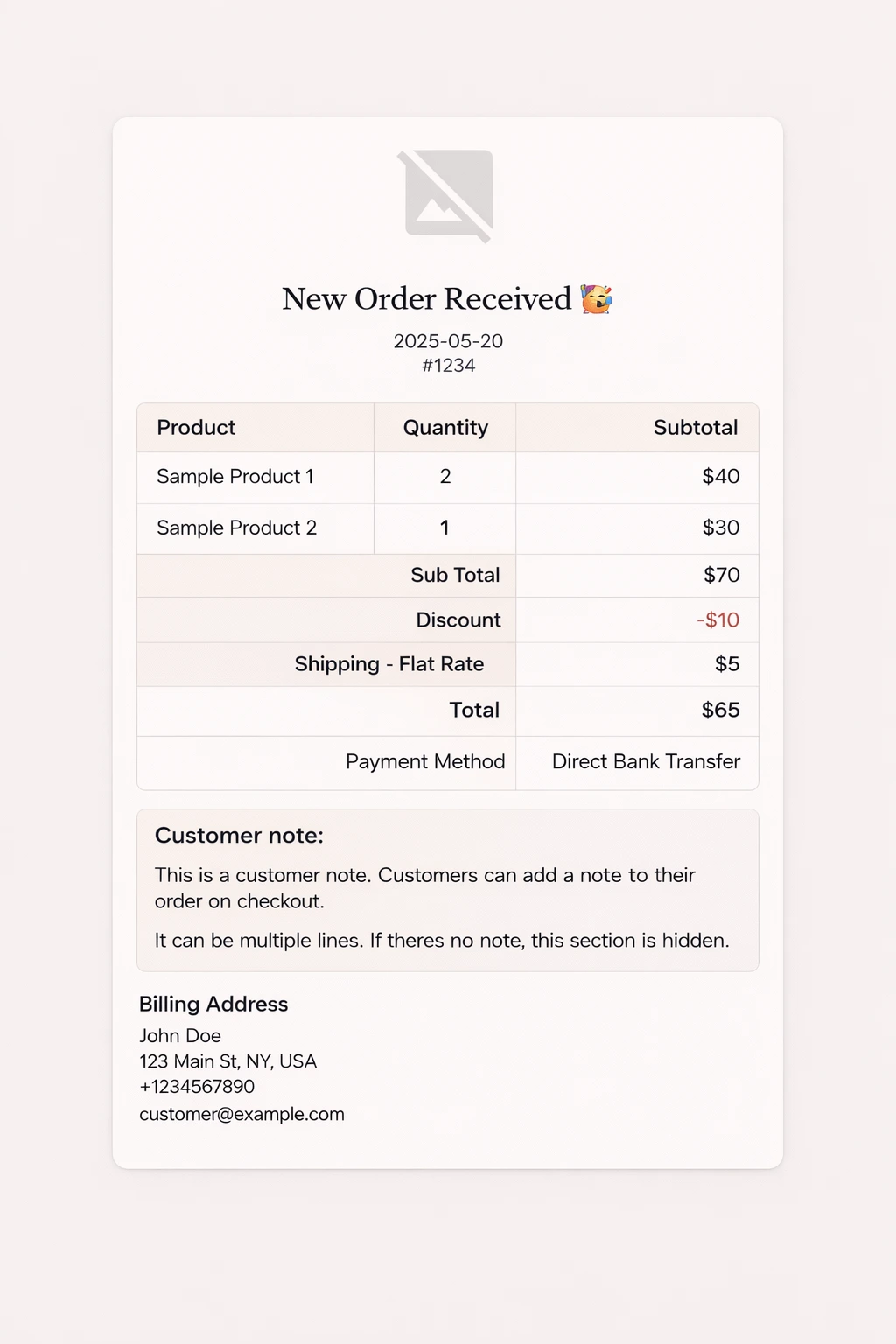
Task: Click the Quantity column header
Action: pos(445,428)
